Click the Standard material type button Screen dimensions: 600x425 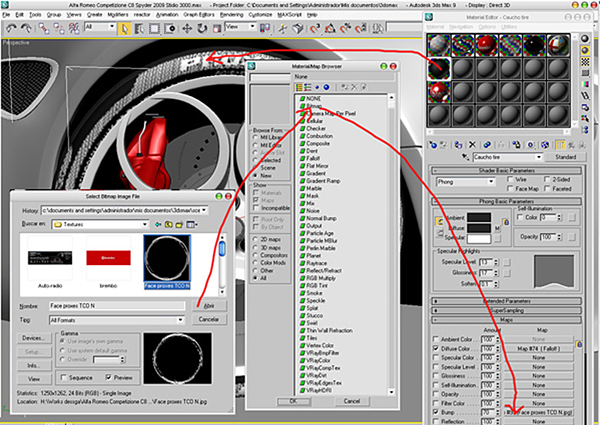point(566,157)
